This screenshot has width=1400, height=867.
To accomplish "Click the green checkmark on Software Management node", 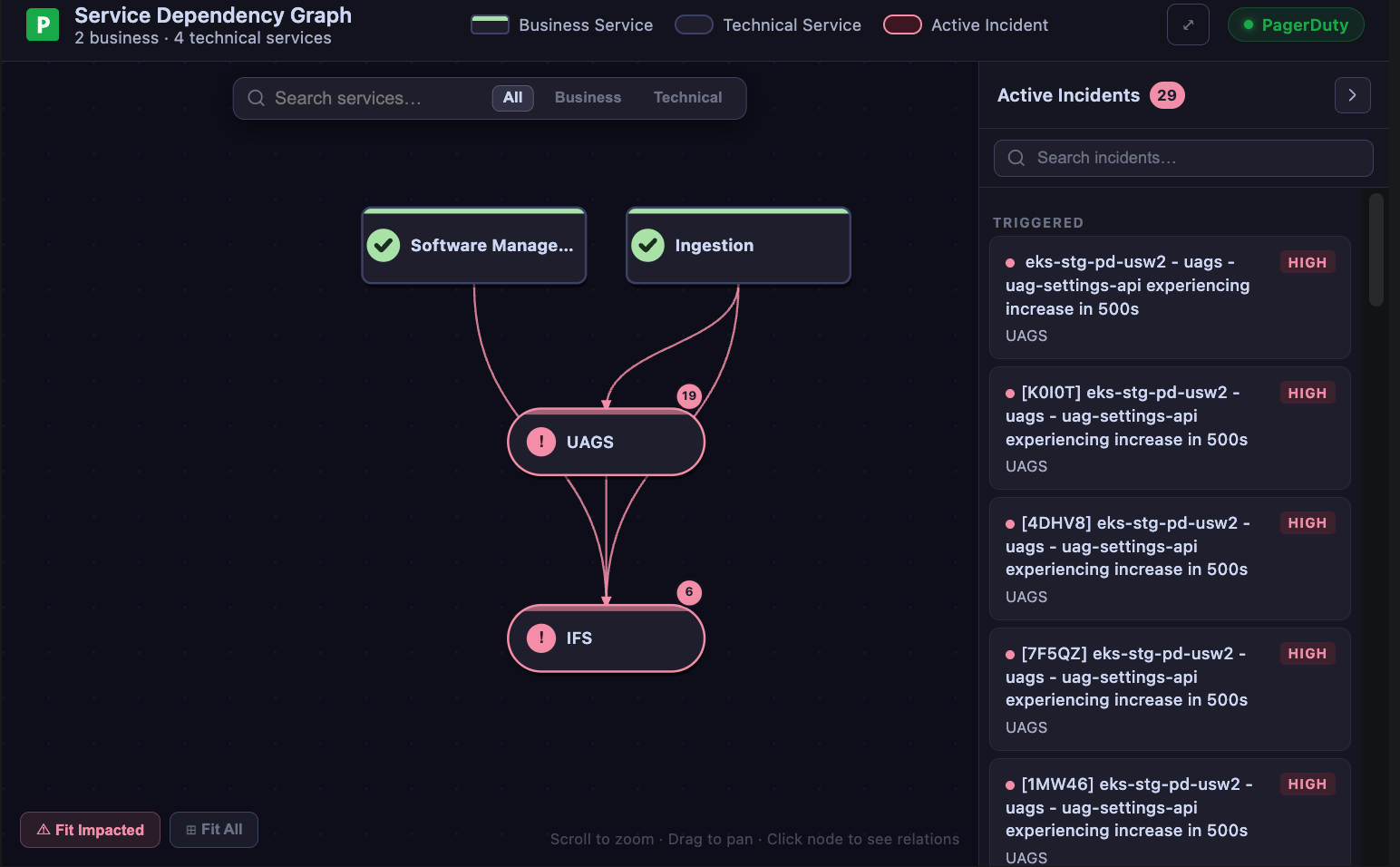I will (384, 245).
